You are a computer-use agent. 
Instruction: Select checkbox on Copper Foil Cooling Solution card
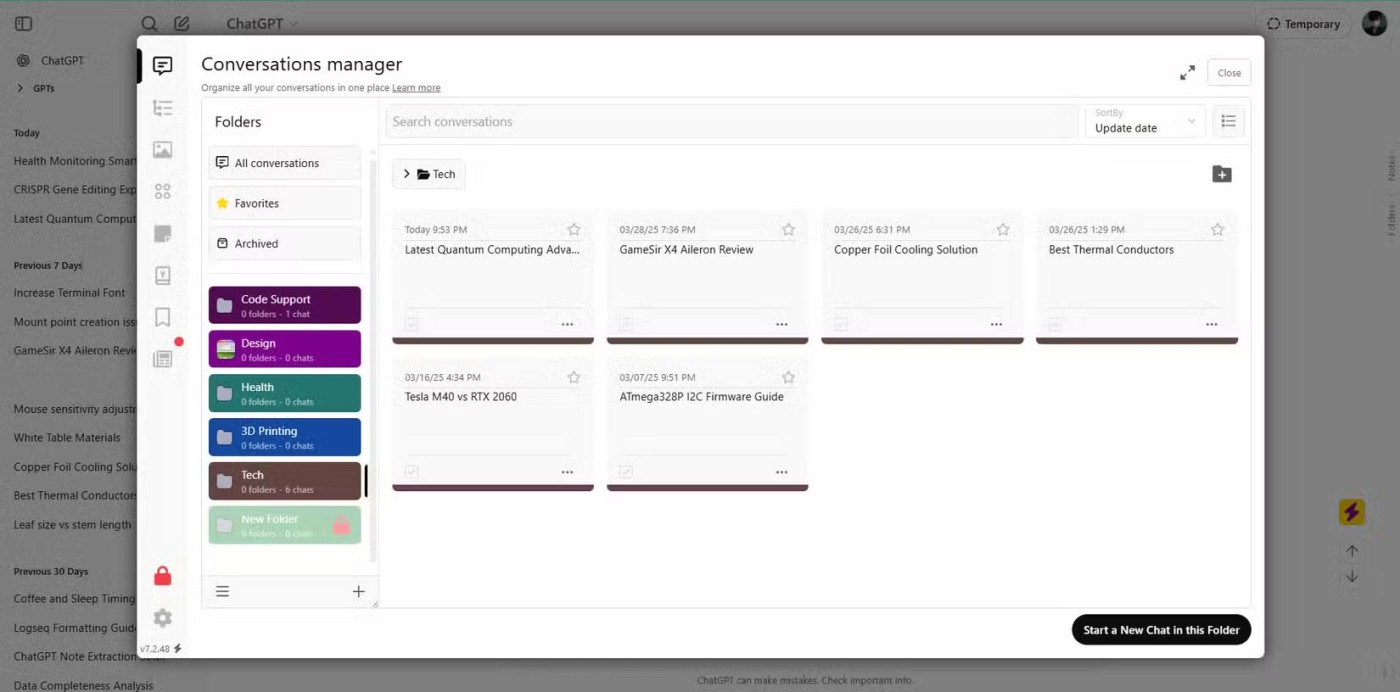[x=841, y=325]
